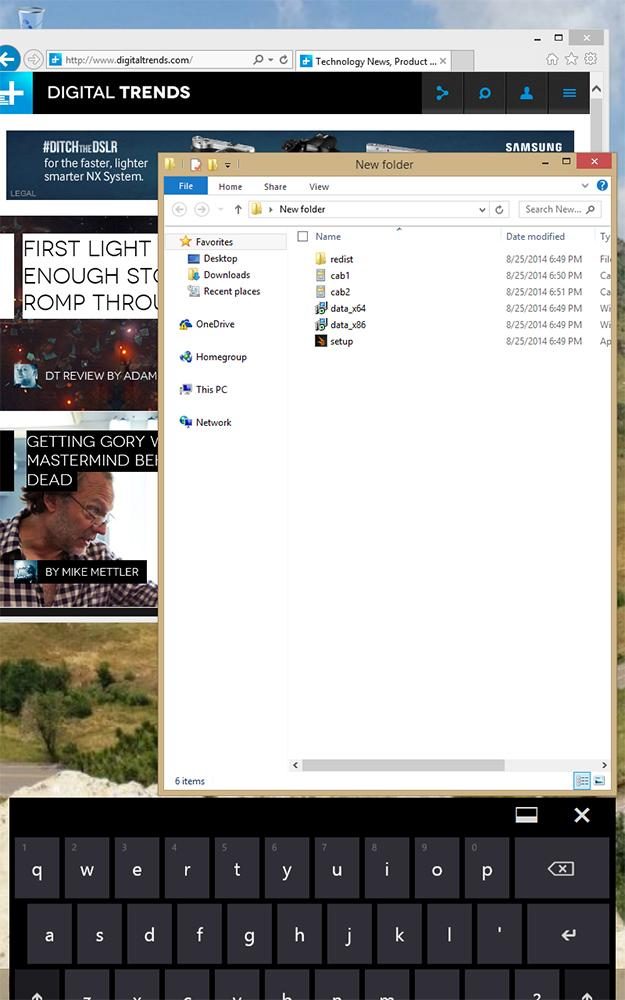Select the setup application file

[x=341, y=341]
